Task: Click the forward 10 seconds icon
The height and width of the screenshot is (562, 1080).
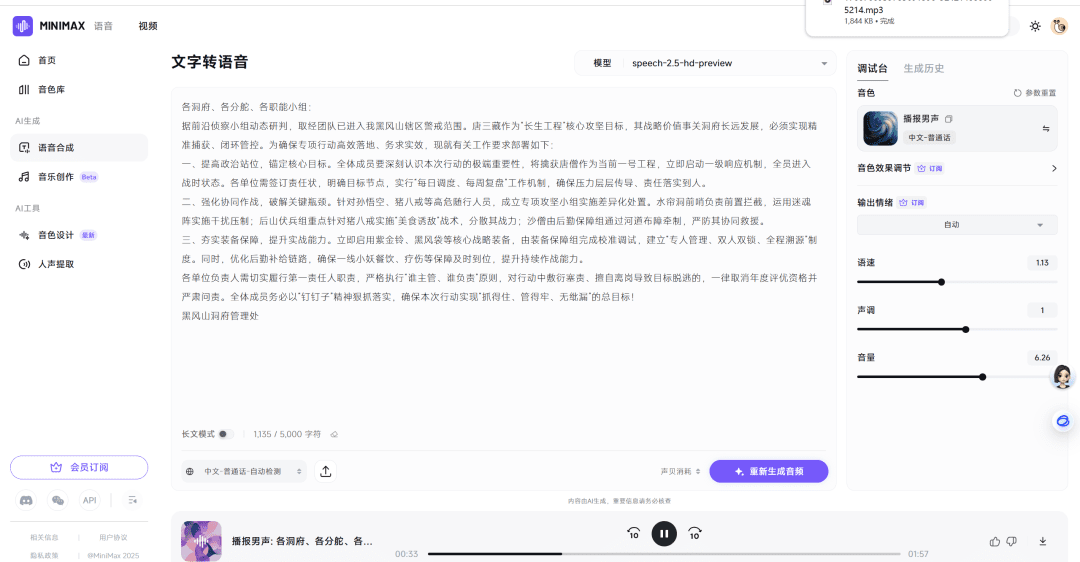Action: 695,534
